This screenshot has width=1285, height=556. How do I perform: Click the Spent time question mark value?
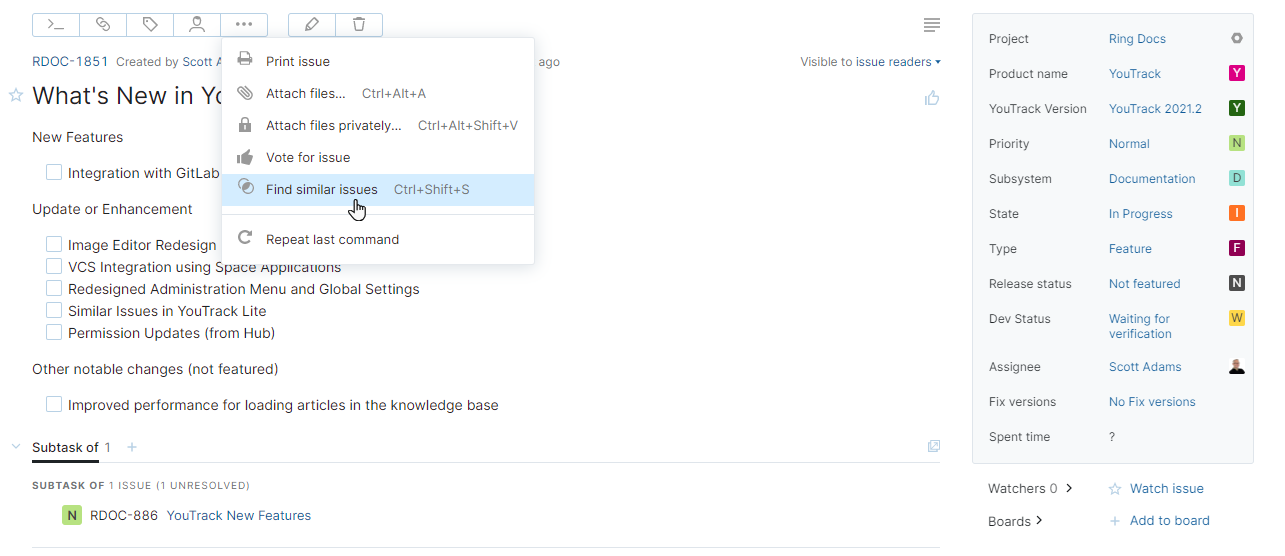click(1112, 437)
